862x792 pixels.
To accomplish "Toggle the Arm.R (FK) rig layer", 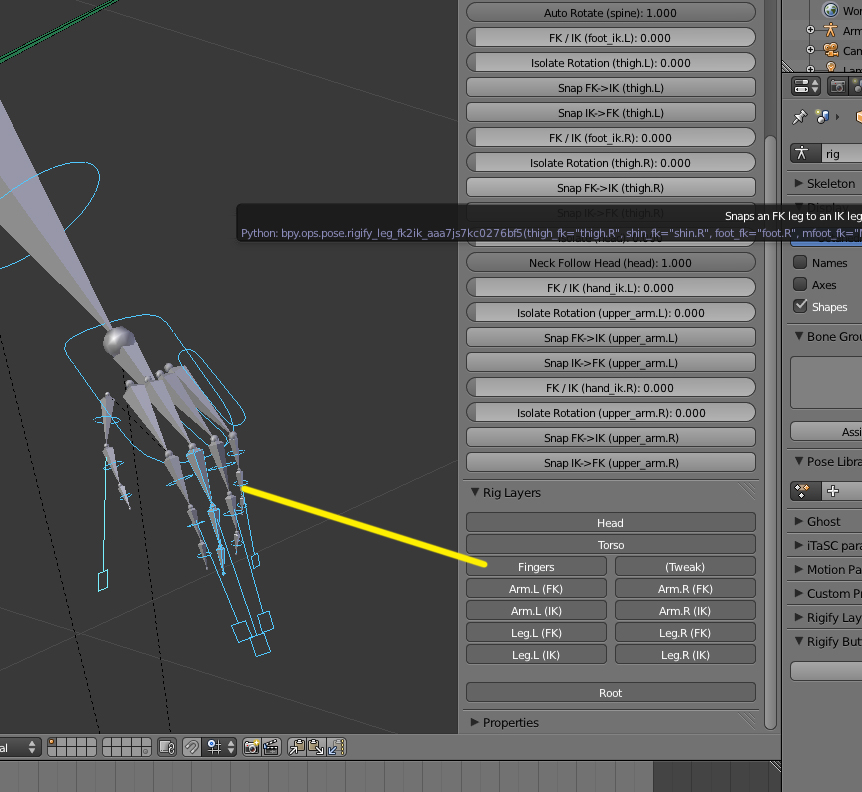I will tap(685, 588).
